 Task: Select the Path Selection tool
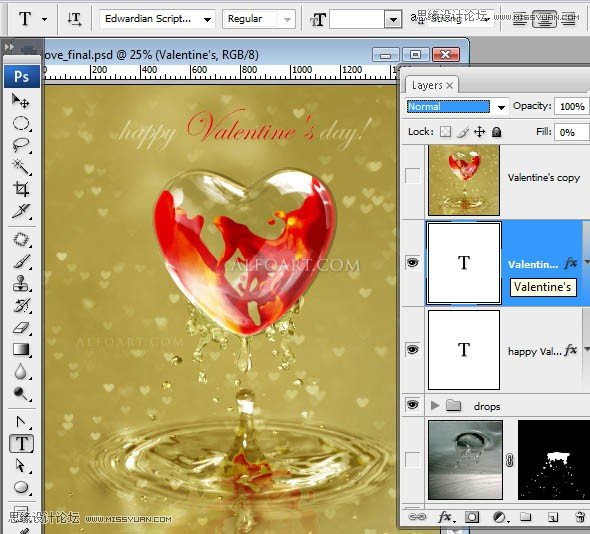coord(21,466)
